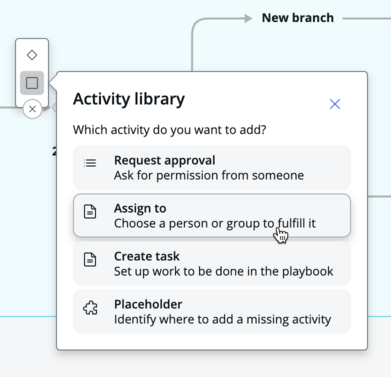Select the New branch label

point(298,18)
